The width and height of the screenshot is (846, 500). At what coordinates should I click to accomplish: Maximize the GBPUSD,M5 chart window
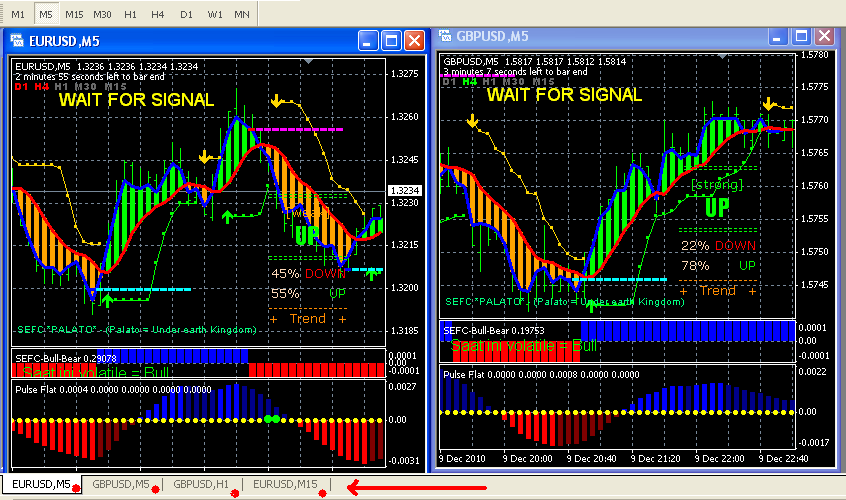pyautogui.click(x=801, y=37)
